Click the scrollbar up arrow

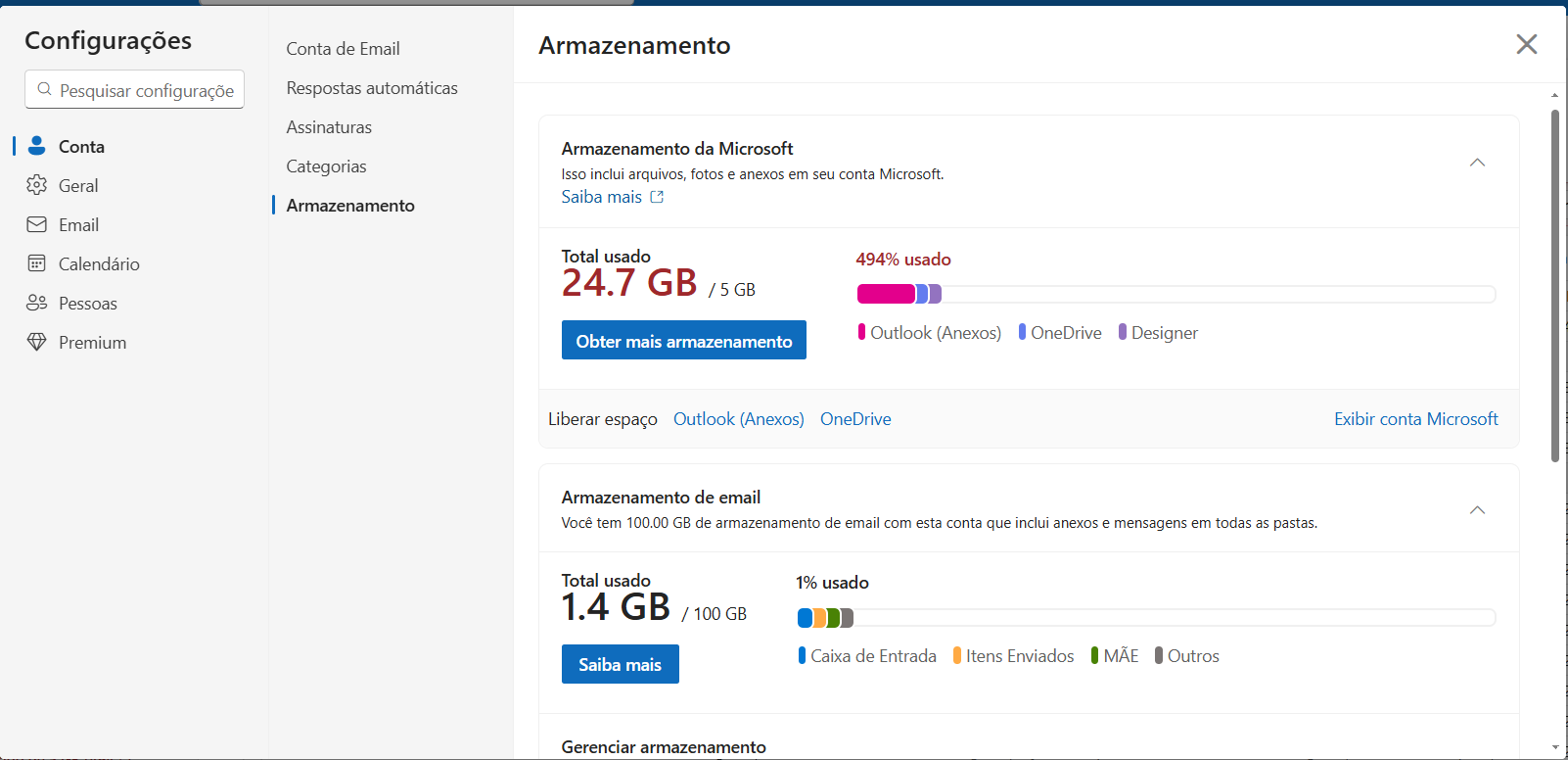coord(1554,95)
